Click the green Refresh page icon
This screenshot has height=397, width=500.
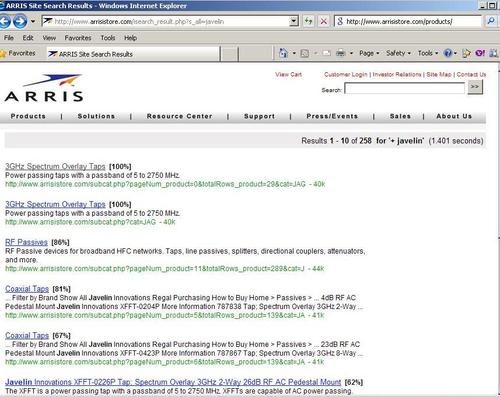click(309, 21)
